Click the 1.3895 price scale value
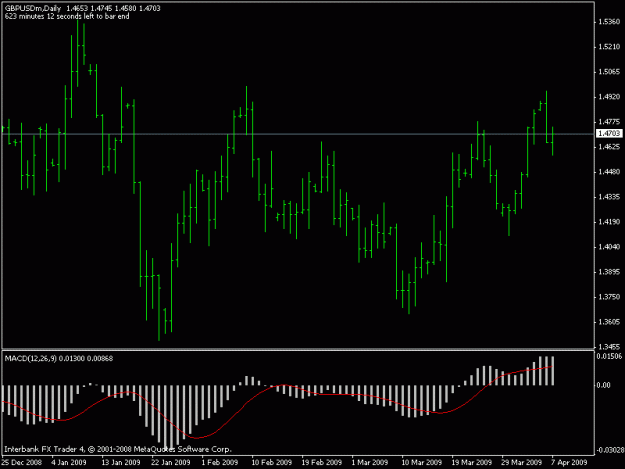 click(609, 272)
